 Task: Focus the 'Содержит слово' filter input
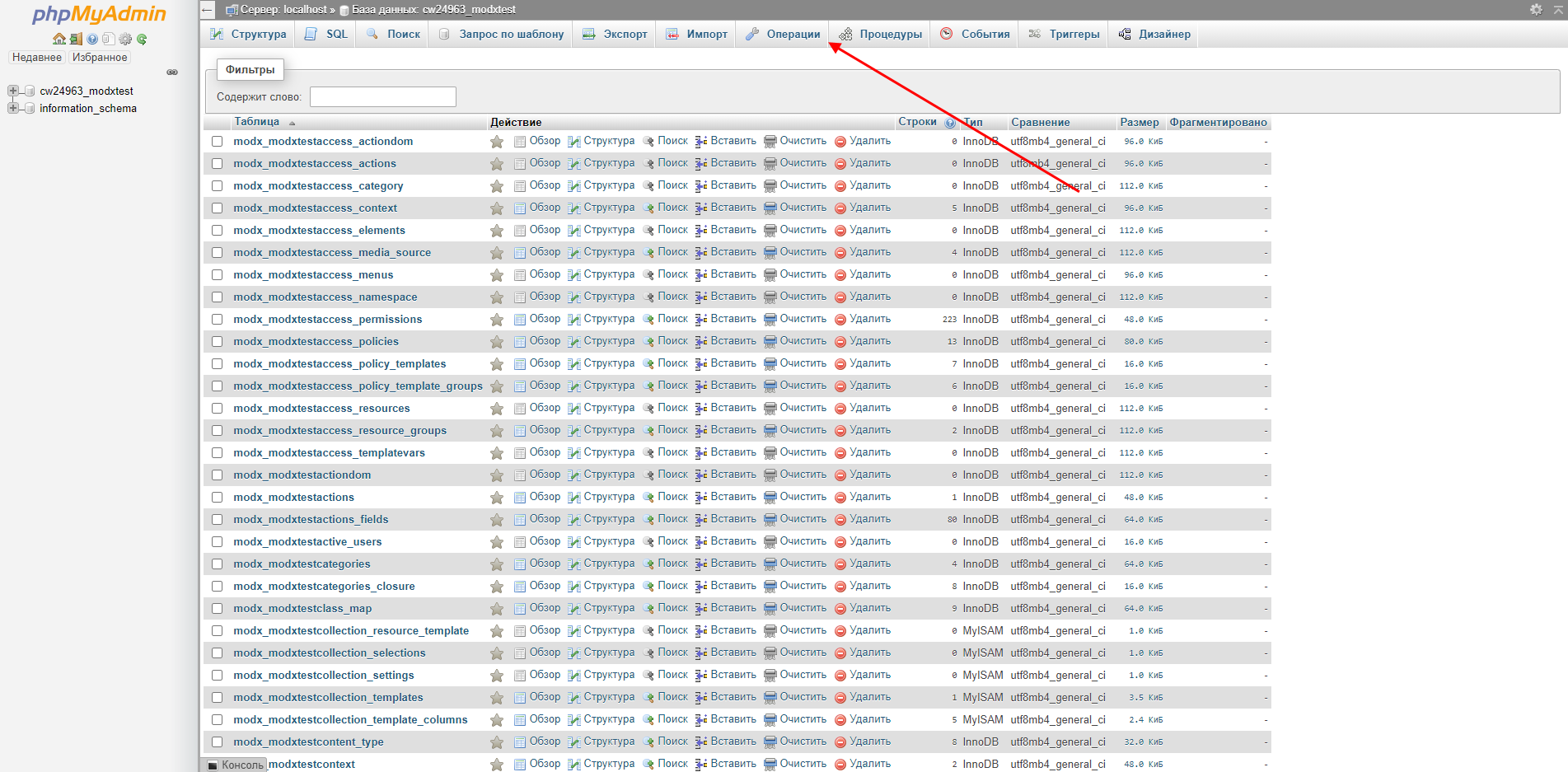382,96
